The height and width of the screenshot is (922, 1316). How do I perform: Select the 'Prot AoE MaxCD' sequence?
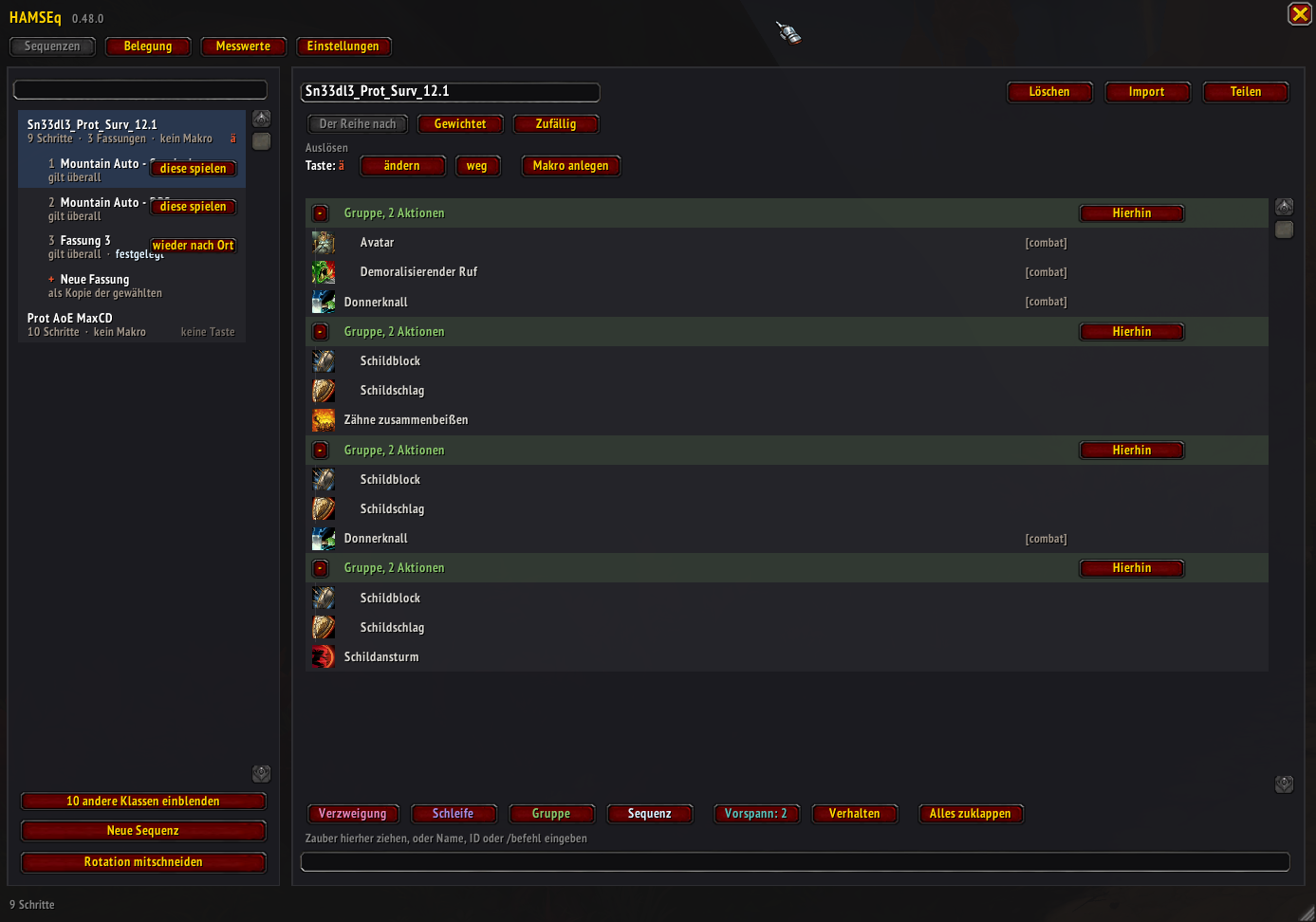(132, 325)
